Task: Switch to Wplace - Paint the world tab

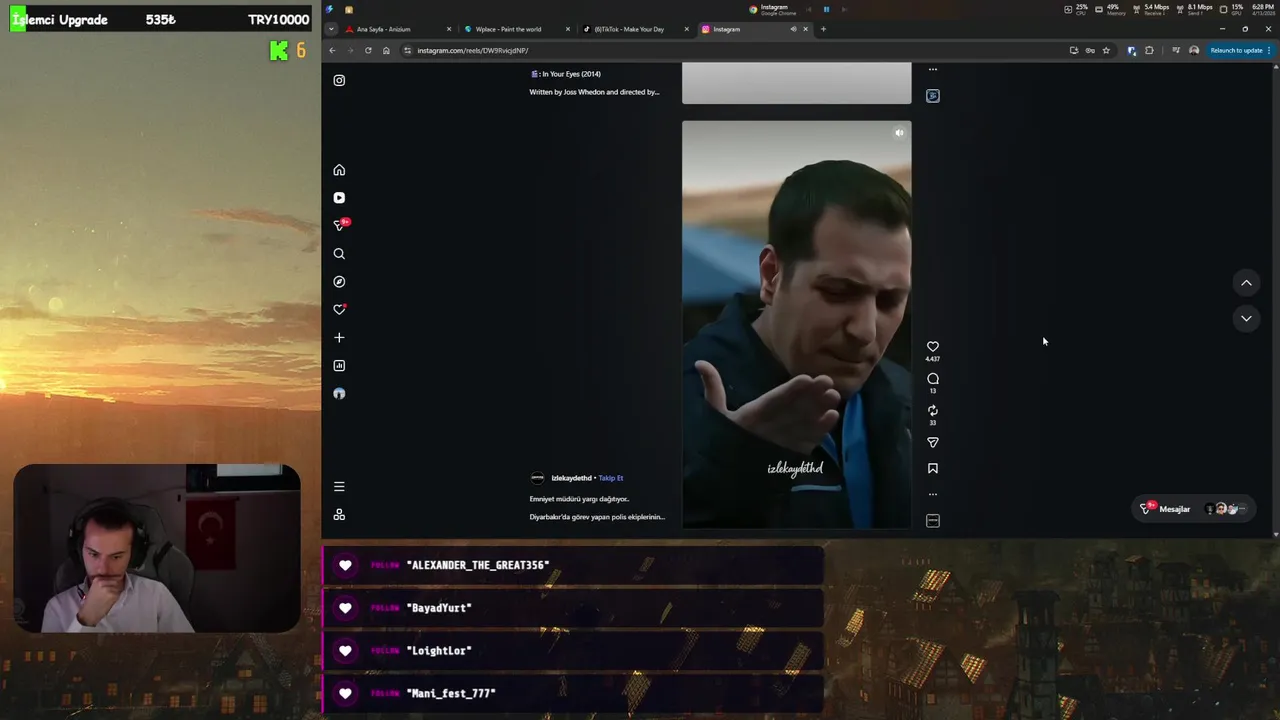Action: click(516, 29)
